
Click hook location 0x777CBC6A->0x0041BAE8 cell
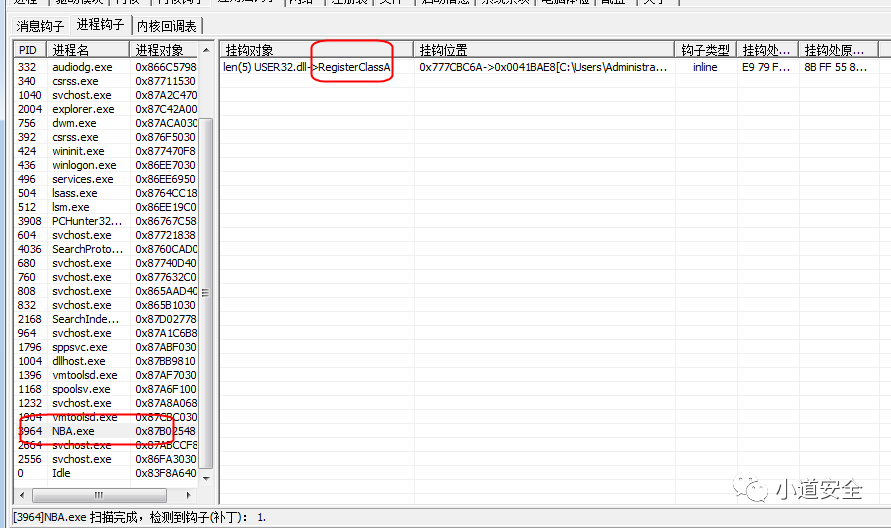(543, 67)
